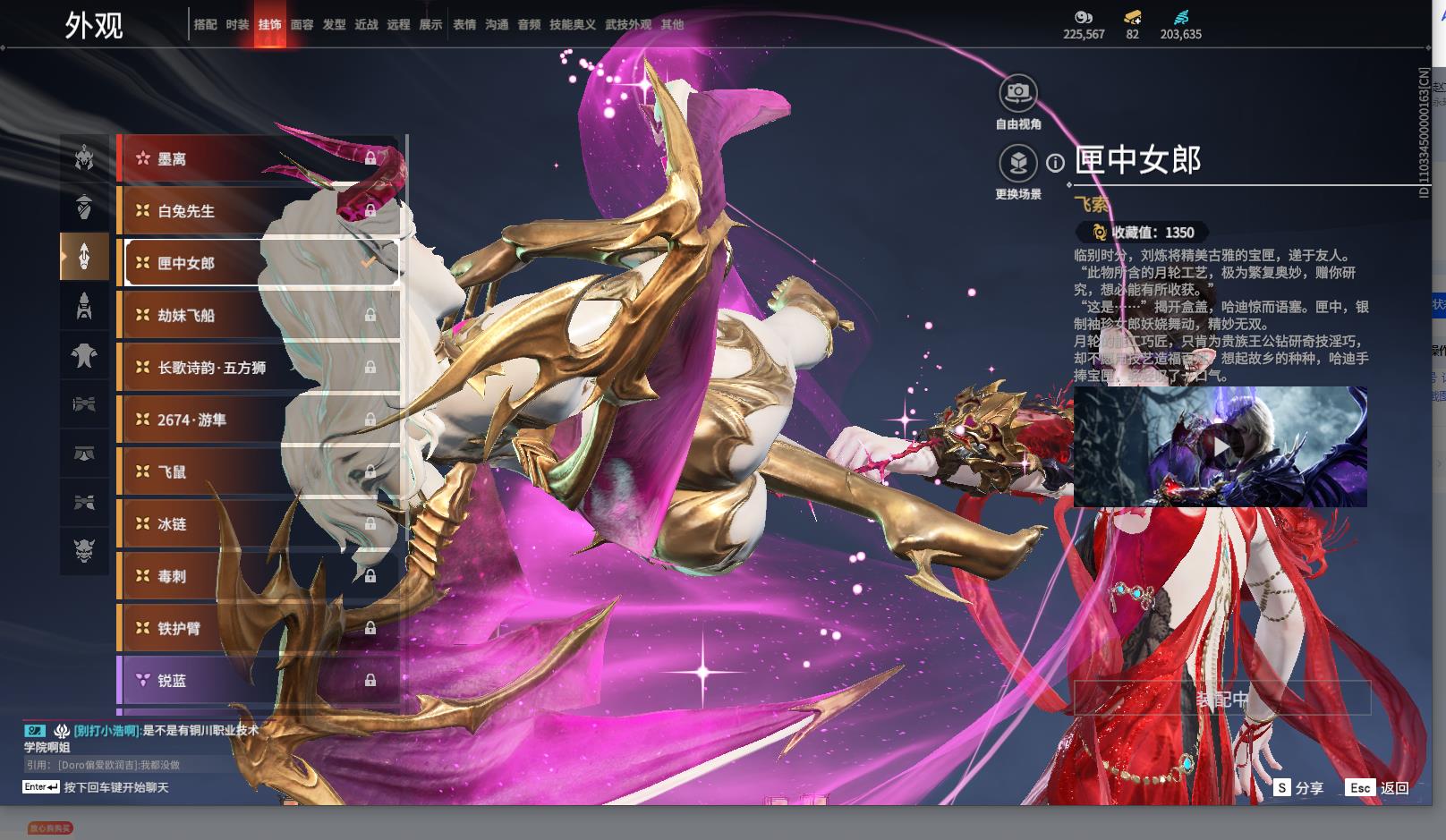Click the coin currency icon above 225,567
Viewport: 1446px width, 840px height.
pos(1084,17)
